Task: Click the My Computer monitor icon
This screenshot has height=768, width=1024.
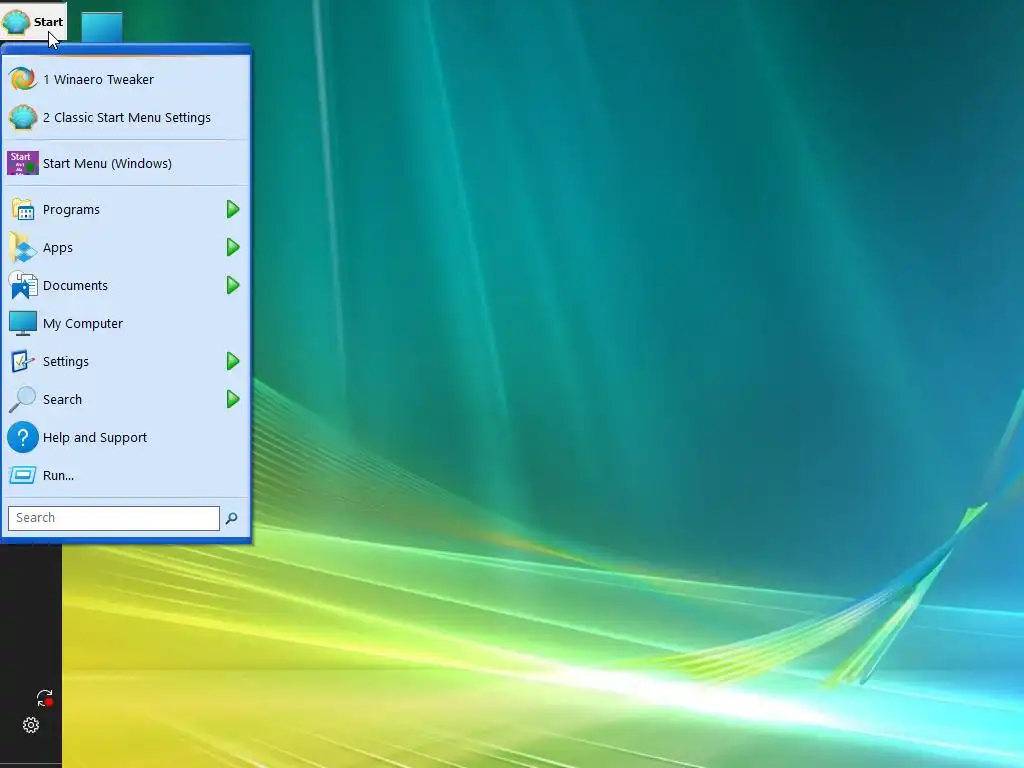Action: 23,323
